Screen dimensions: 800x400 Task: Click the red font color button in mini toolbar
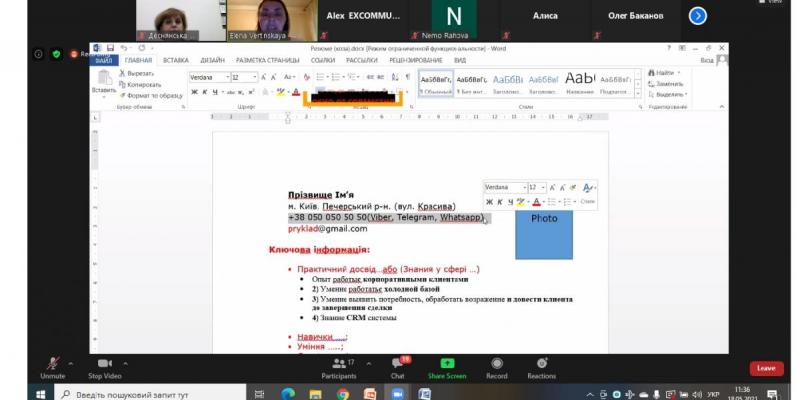[538, 202]
